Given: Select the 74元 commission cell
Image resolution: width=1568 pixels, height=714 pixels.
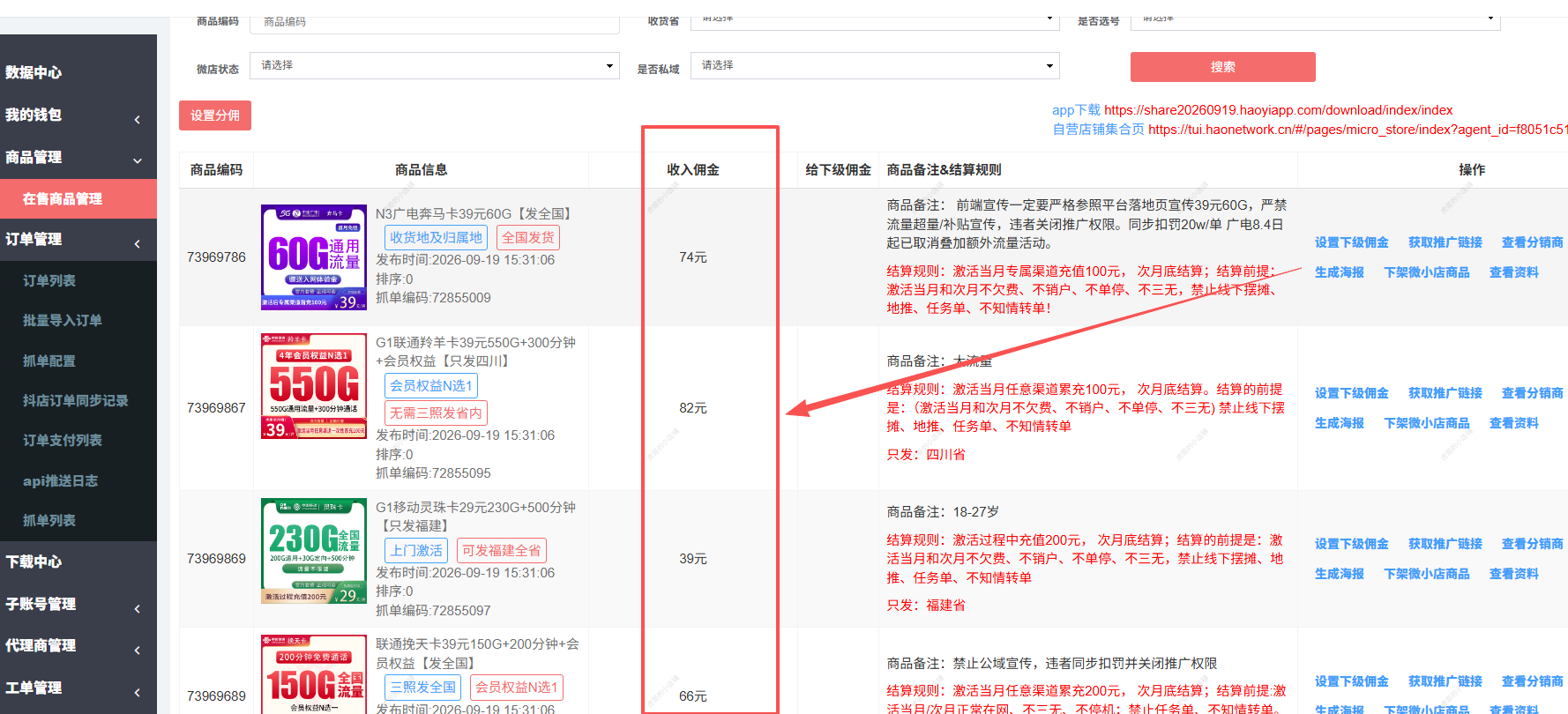Looking at the screenshot, I should 693,257.
